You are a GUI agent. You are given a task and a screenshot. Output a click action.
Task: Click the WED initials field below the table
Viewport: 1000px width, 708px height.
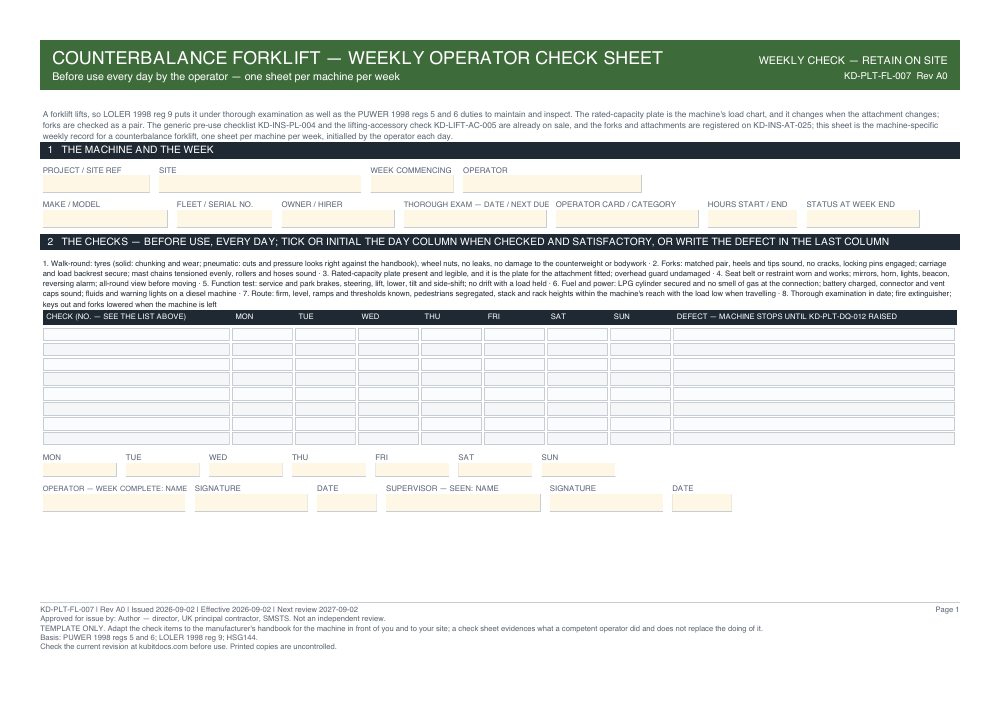click(246, 470)
